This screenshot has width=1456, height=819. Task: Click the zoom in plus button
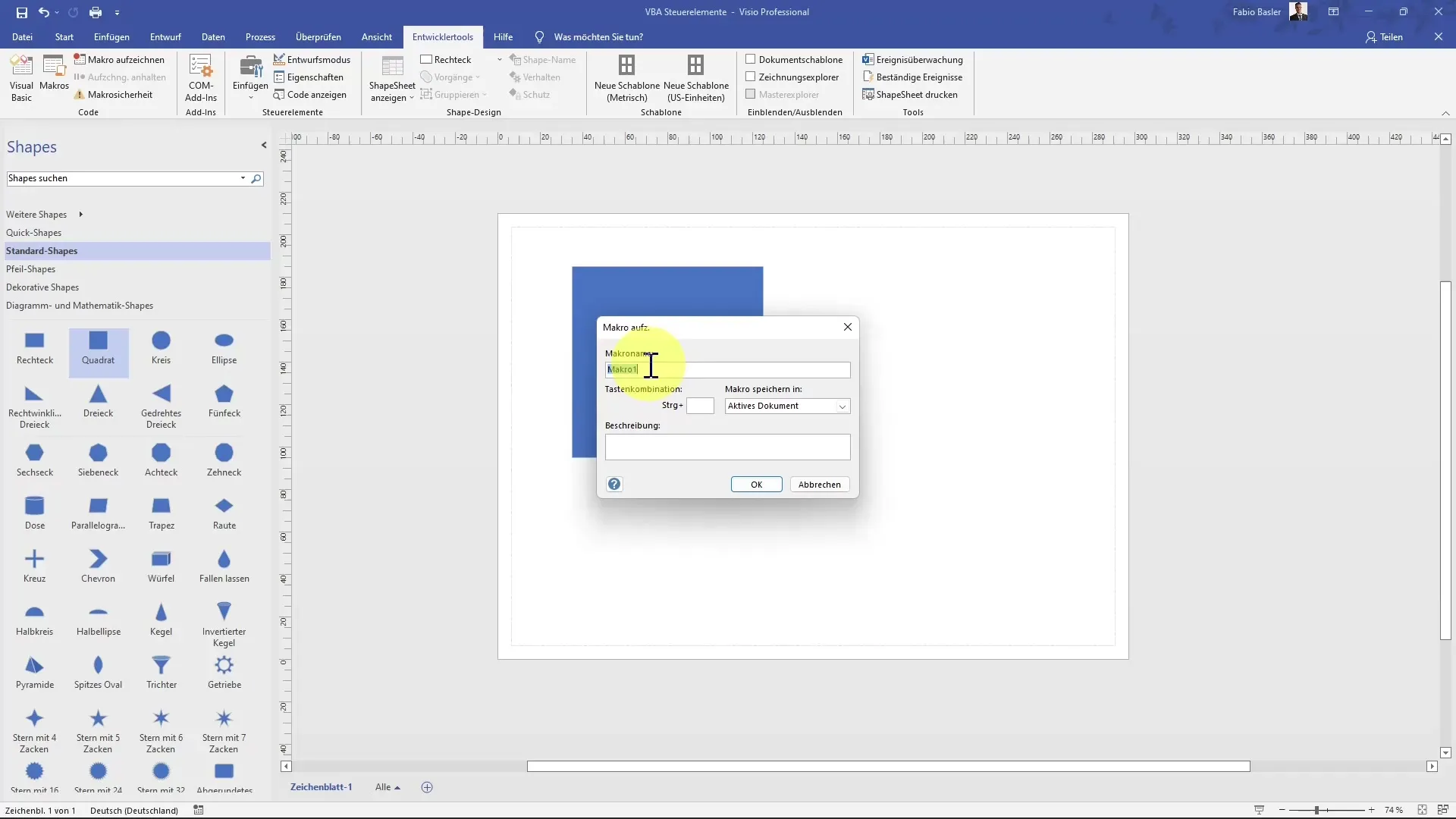pyautogui.click(x=1371, y=810)
